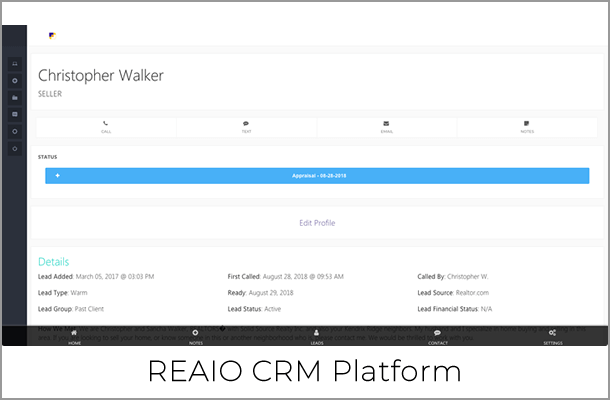Open the folder icon in the left sidebar
Viewport: 610px width, 400px height.
pos(15,98)
